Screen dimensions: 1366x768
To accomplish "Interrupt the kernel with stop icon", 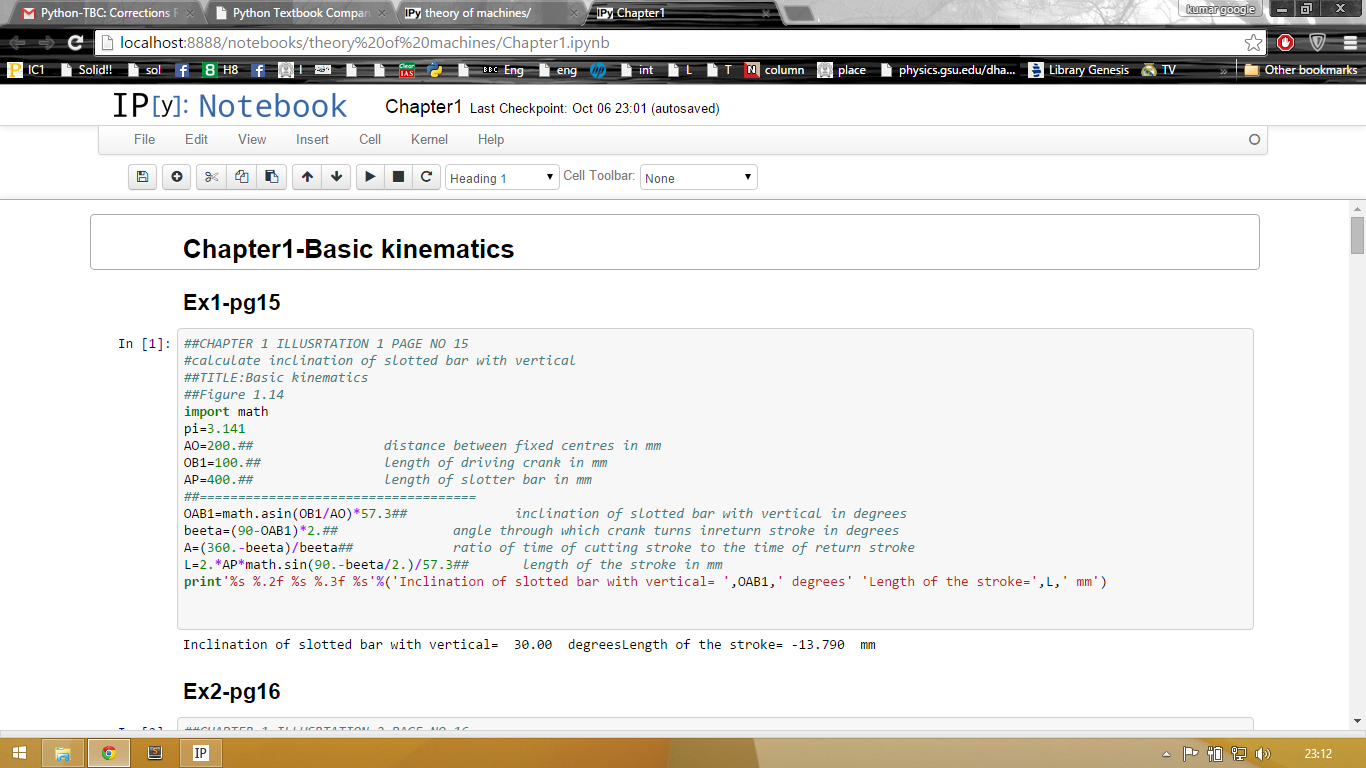I will click(x=398, y=177).
